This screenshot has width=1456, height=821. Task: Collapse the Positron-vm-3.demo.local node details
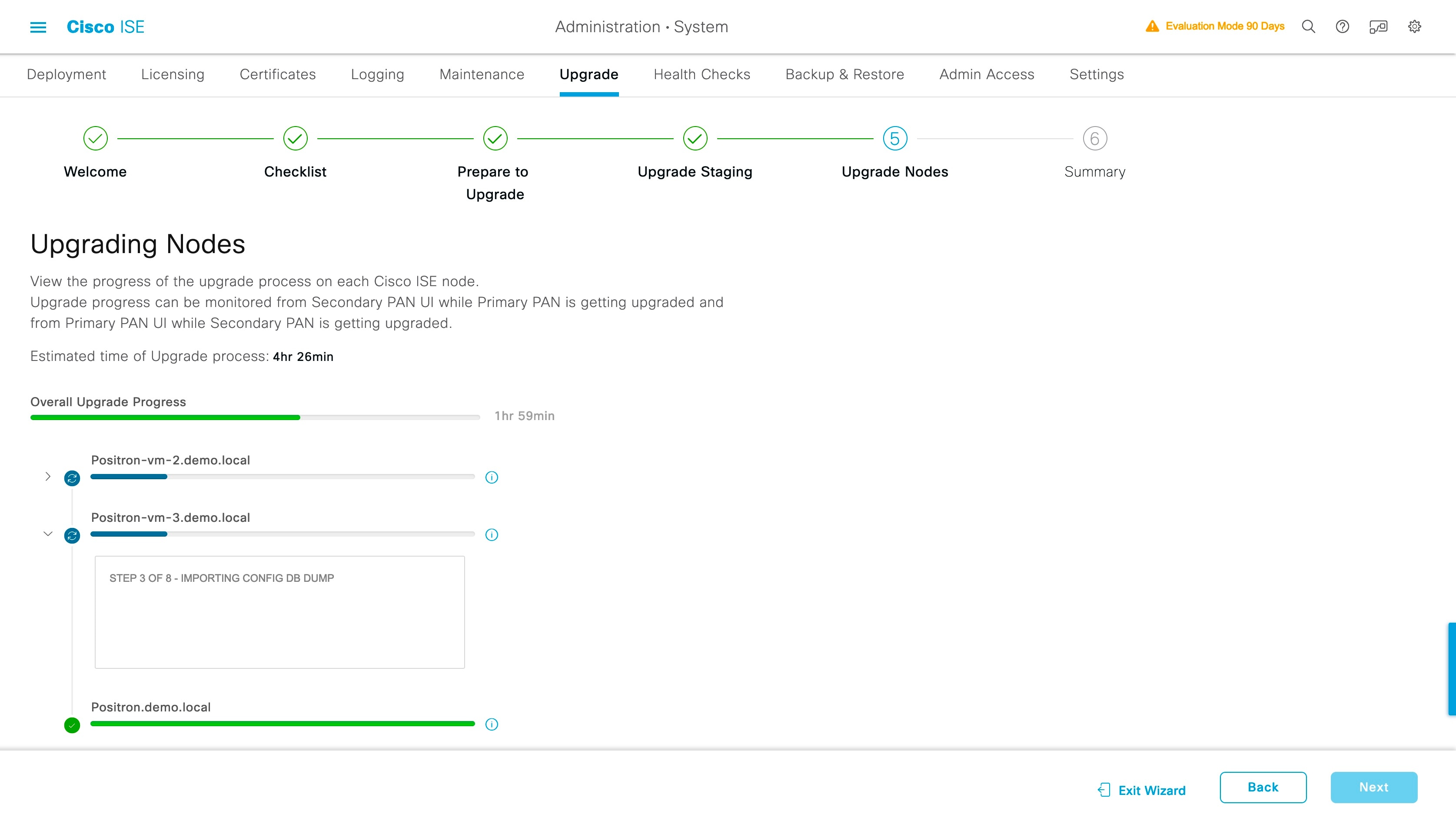[48, 534]
